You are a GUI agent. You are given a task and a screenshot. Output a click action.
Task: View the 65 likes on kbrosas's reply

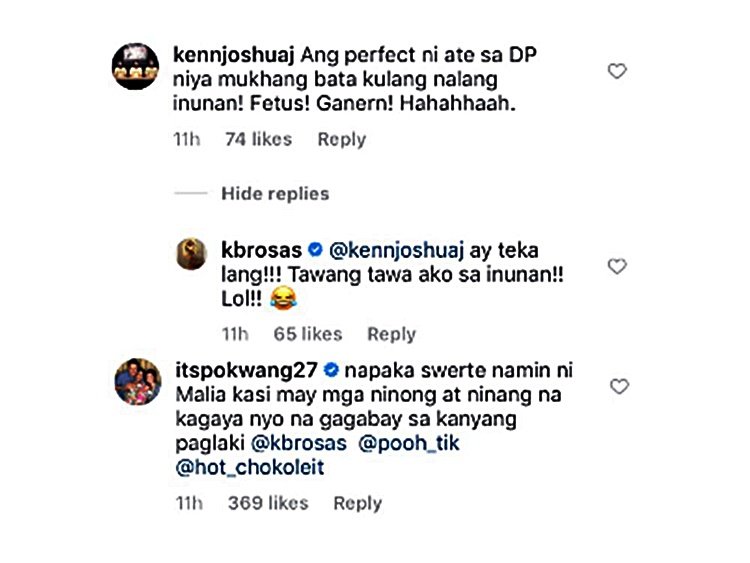pyautogui.click(x=307, y=334)
